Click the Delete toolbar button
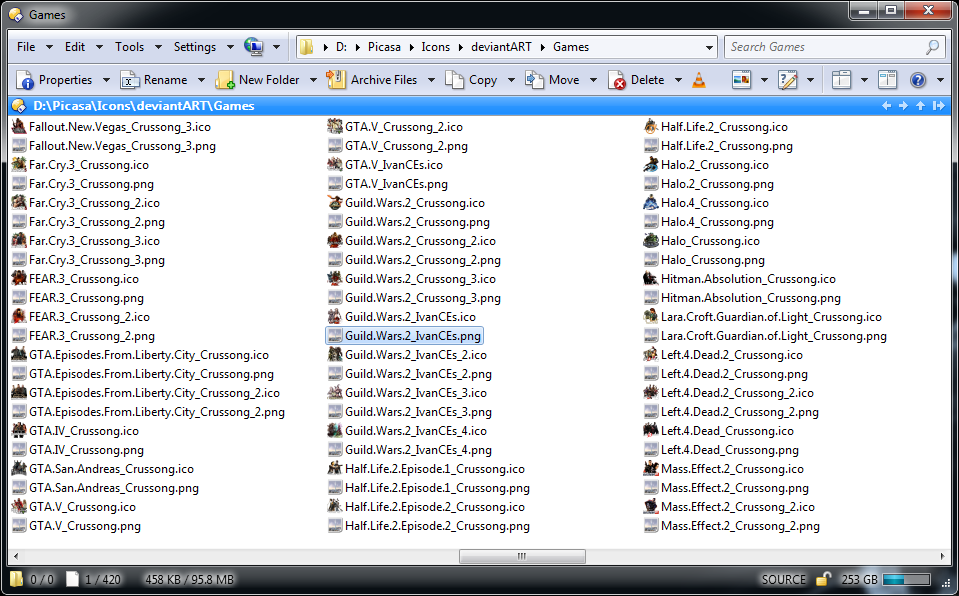 pyautogui.click(x=637, y=80)
